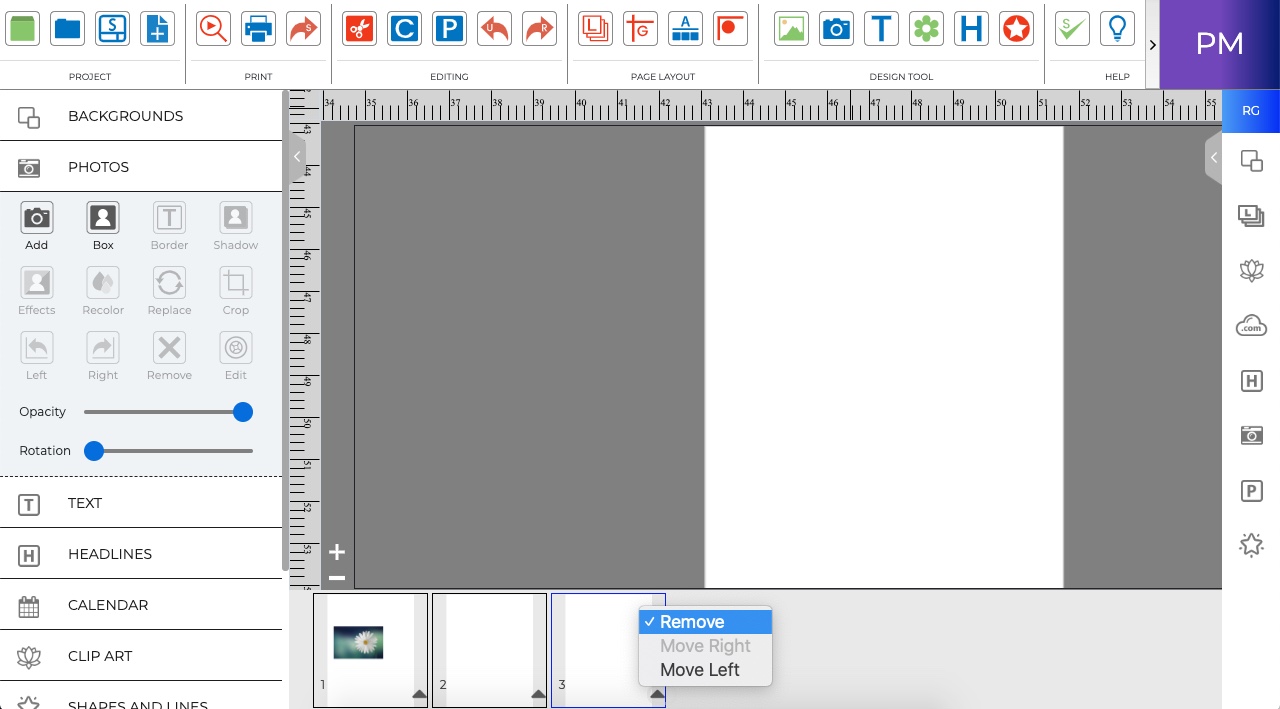Select Move Left in the context menu
The image size is (1280, 709).
[x=699, y=670]
